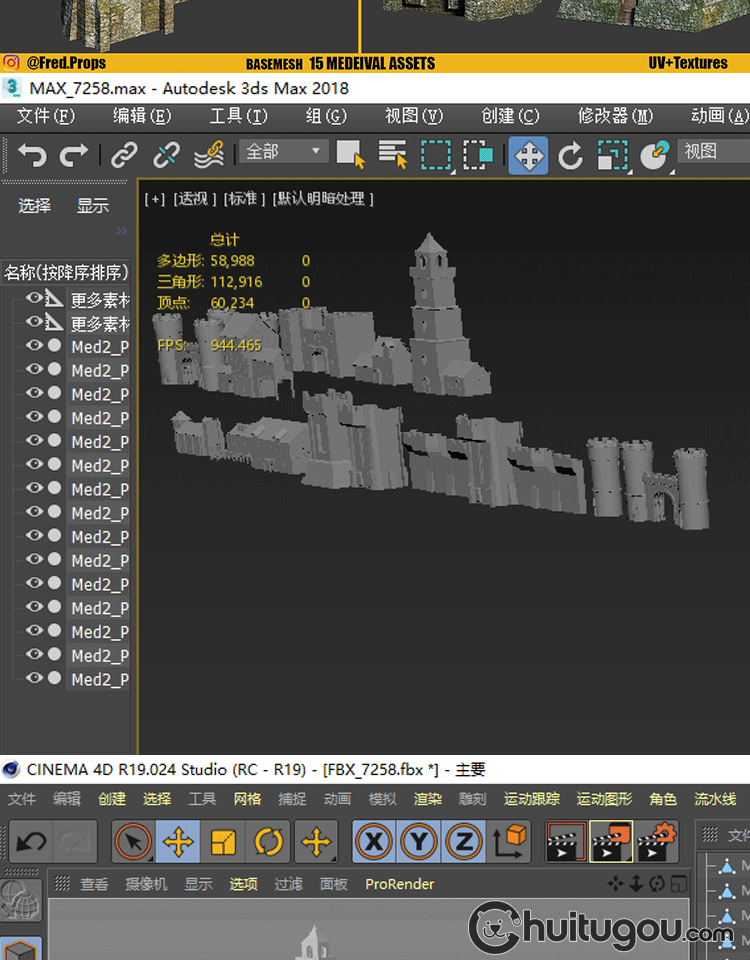Open Cinema 4D Edit Render Settings icon
Viewport: 750px width, 960px height.
pyautogui.click(x=657, y=842)
